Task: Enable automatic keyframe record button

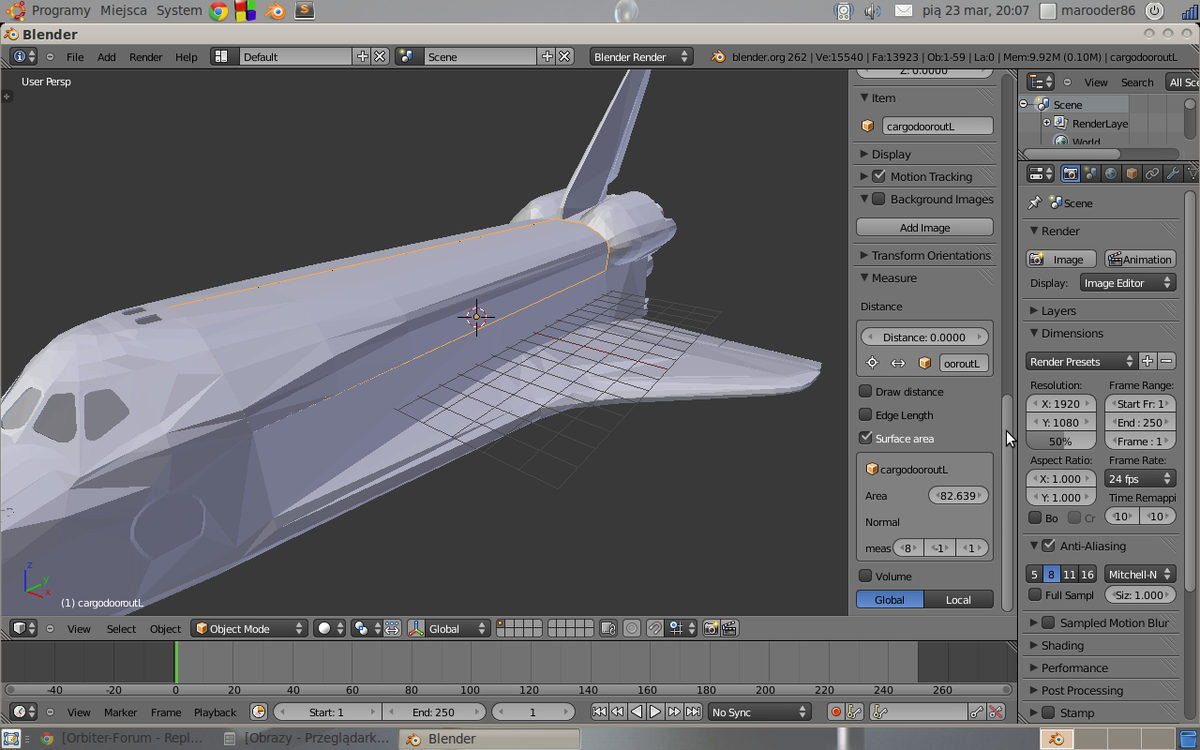Action: [x=836, y=712]
